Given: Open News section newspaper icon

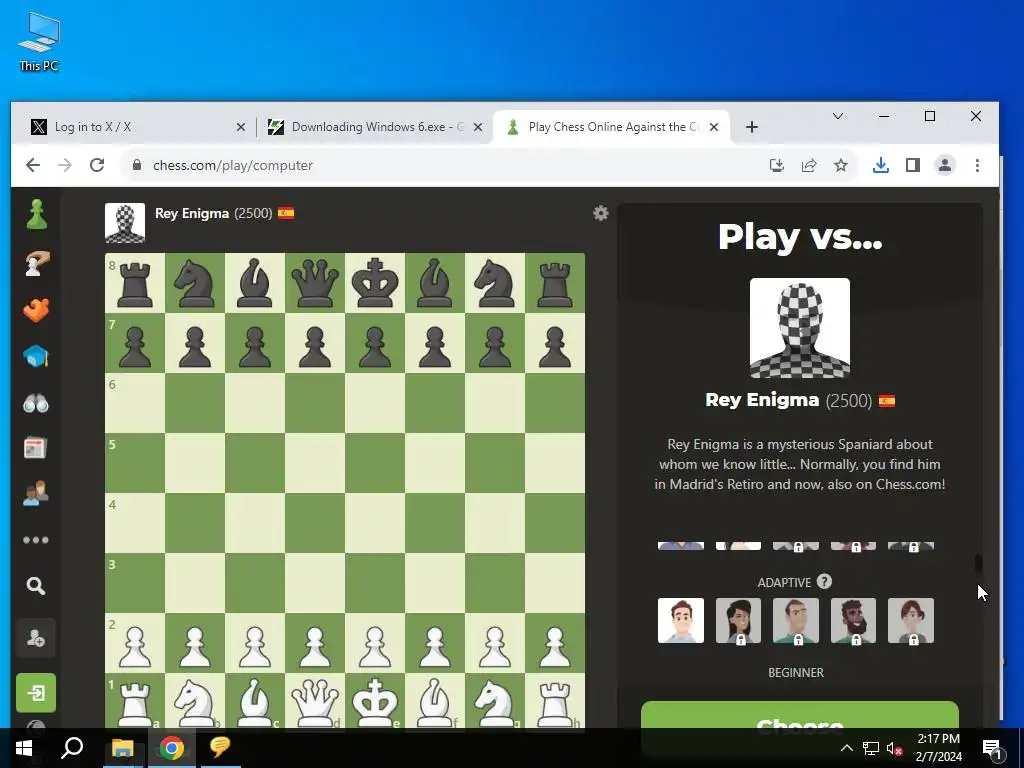Looking at the screenshot, I should 36,449.
